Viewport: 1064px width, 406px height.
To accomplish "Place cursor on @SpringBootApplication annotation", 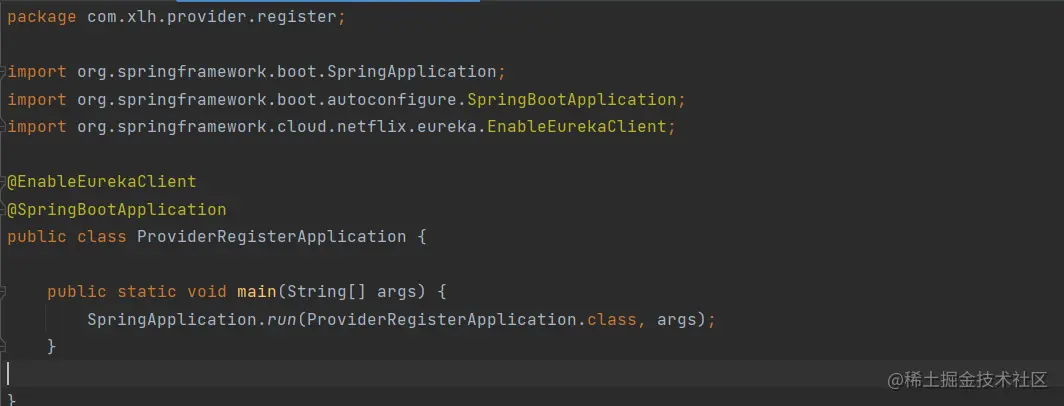I will 117,210.
